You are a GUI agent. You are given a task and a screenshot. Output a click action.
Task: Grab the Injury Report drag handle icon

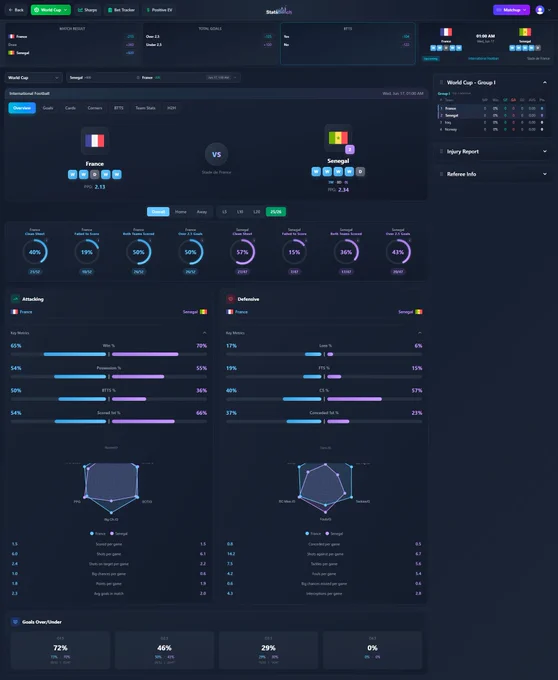point(441,151)
